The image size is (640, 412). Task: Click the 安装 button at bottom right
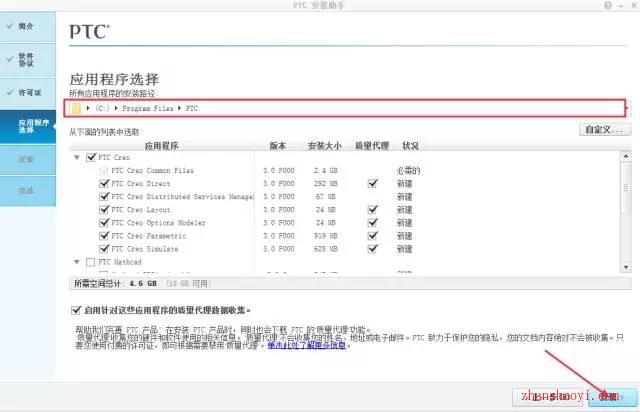coord(612,396)
